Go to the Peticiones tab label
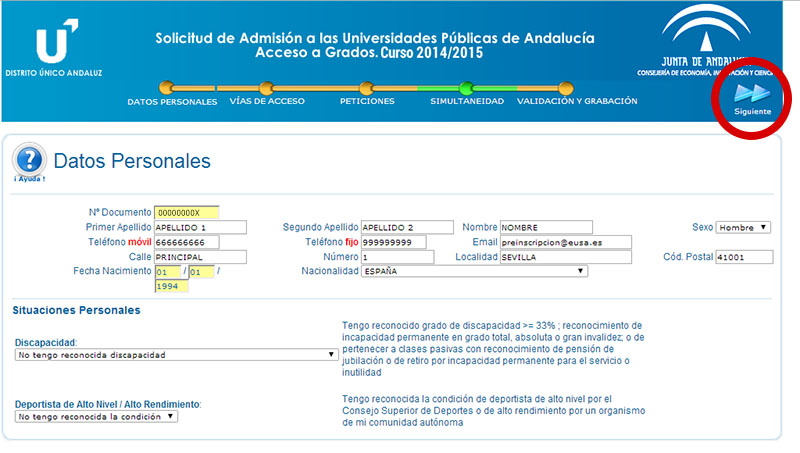The image size is (800, 453). (x=366, y=102)
